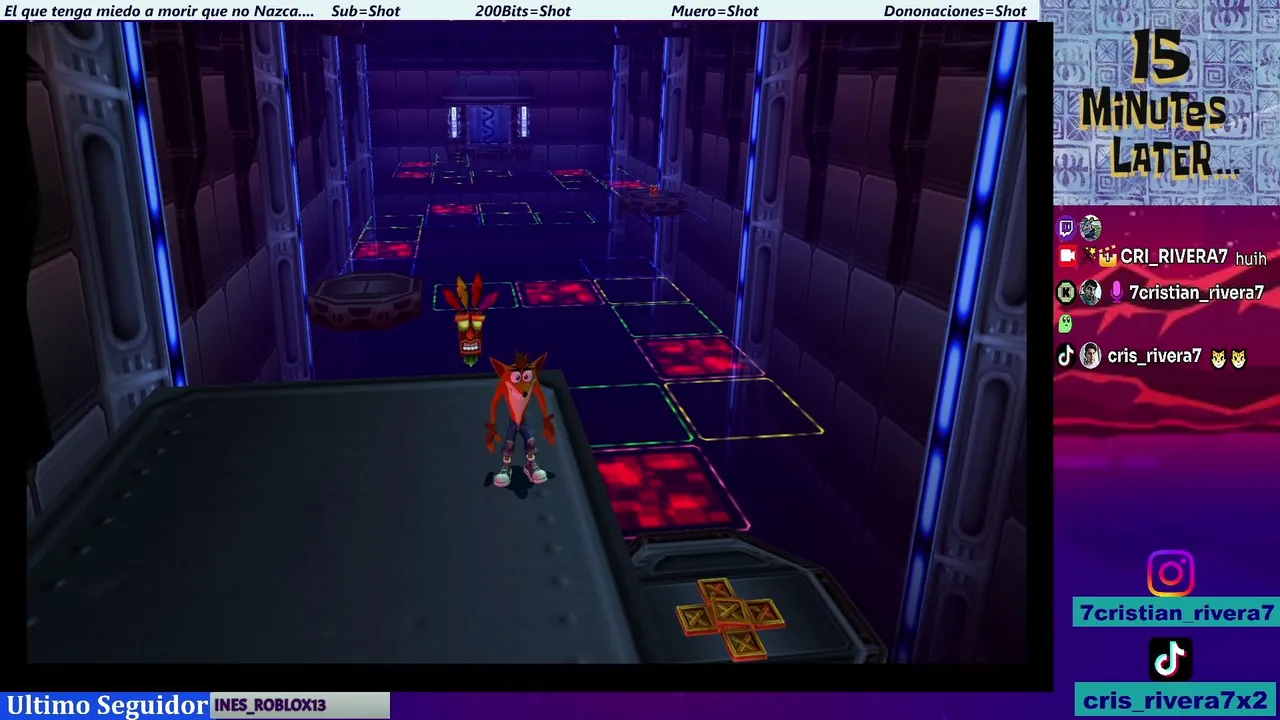Screen dimensions: 1280x720
Task: Click the green ghost emote icon
Action: point(1066,323)
